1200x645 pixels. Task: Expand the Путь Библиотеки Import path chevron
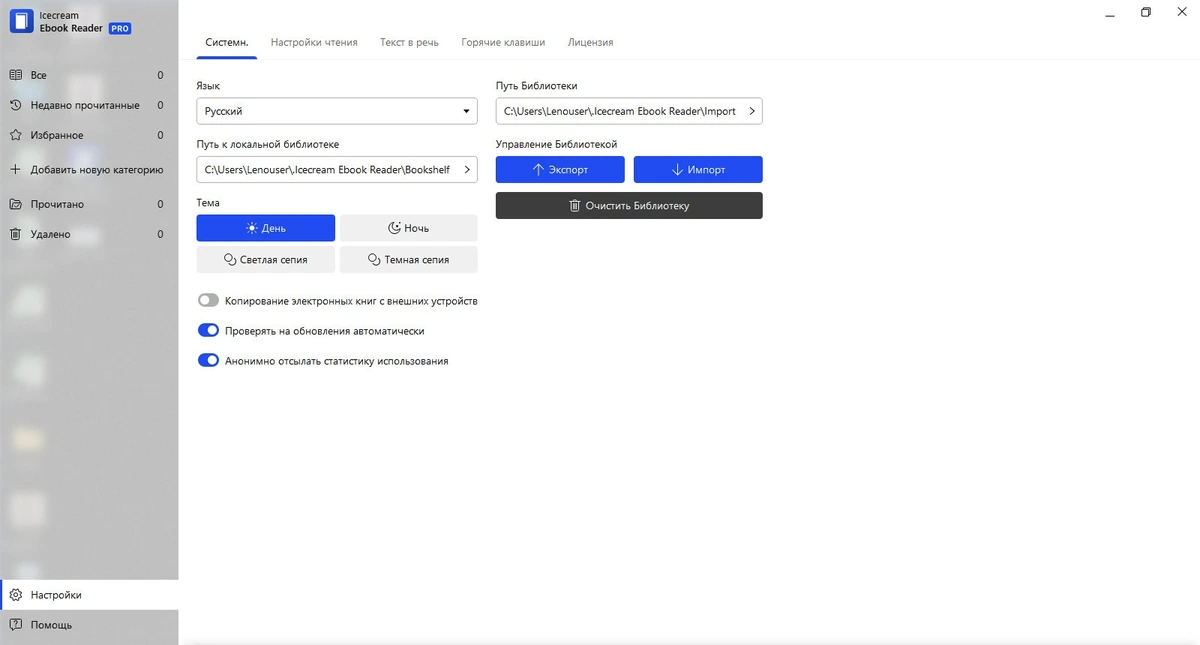pyautogui.click(x=751, y=111)
